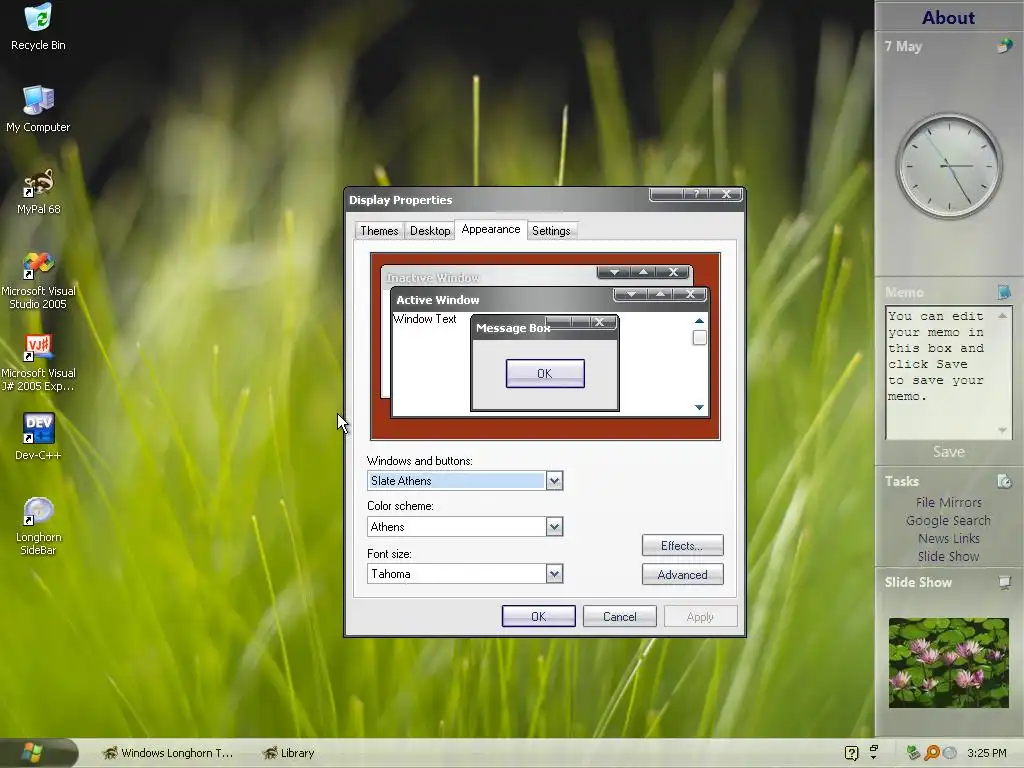The height and width of the screenshot is (768, 1024).
Task: Select the Appearance tab
Action: pyautogui.click(x=490, y=229)
